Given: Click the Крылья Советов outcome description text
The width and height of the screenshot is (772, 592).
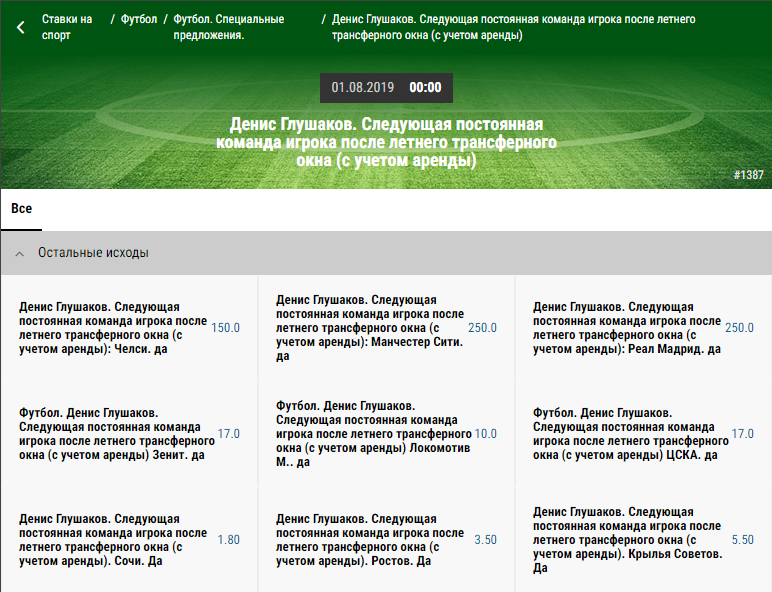Looking at the screenshot, I should coord(628,540).
